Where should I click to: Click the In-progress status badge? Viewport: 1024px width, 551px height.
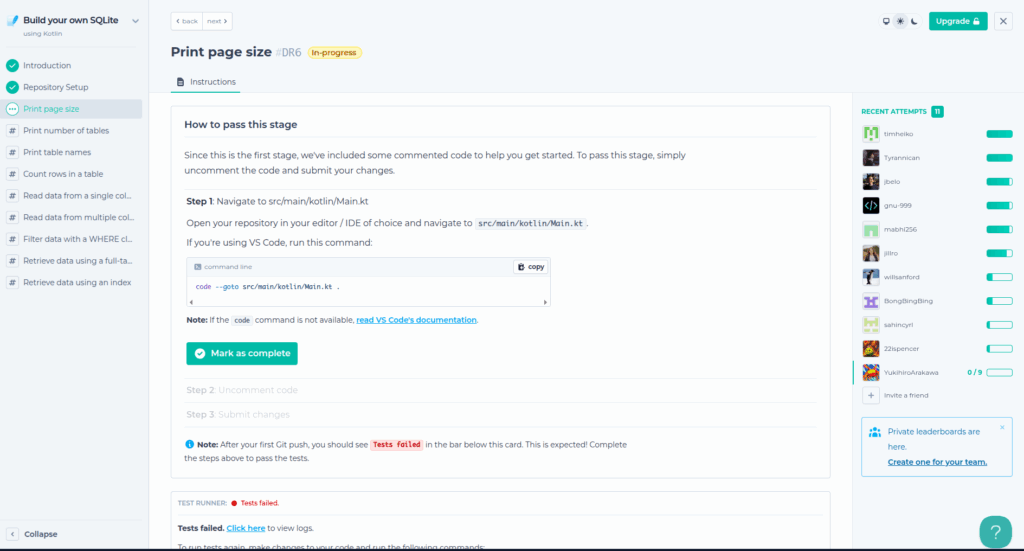pyautogui.click(x=334, y=52)
